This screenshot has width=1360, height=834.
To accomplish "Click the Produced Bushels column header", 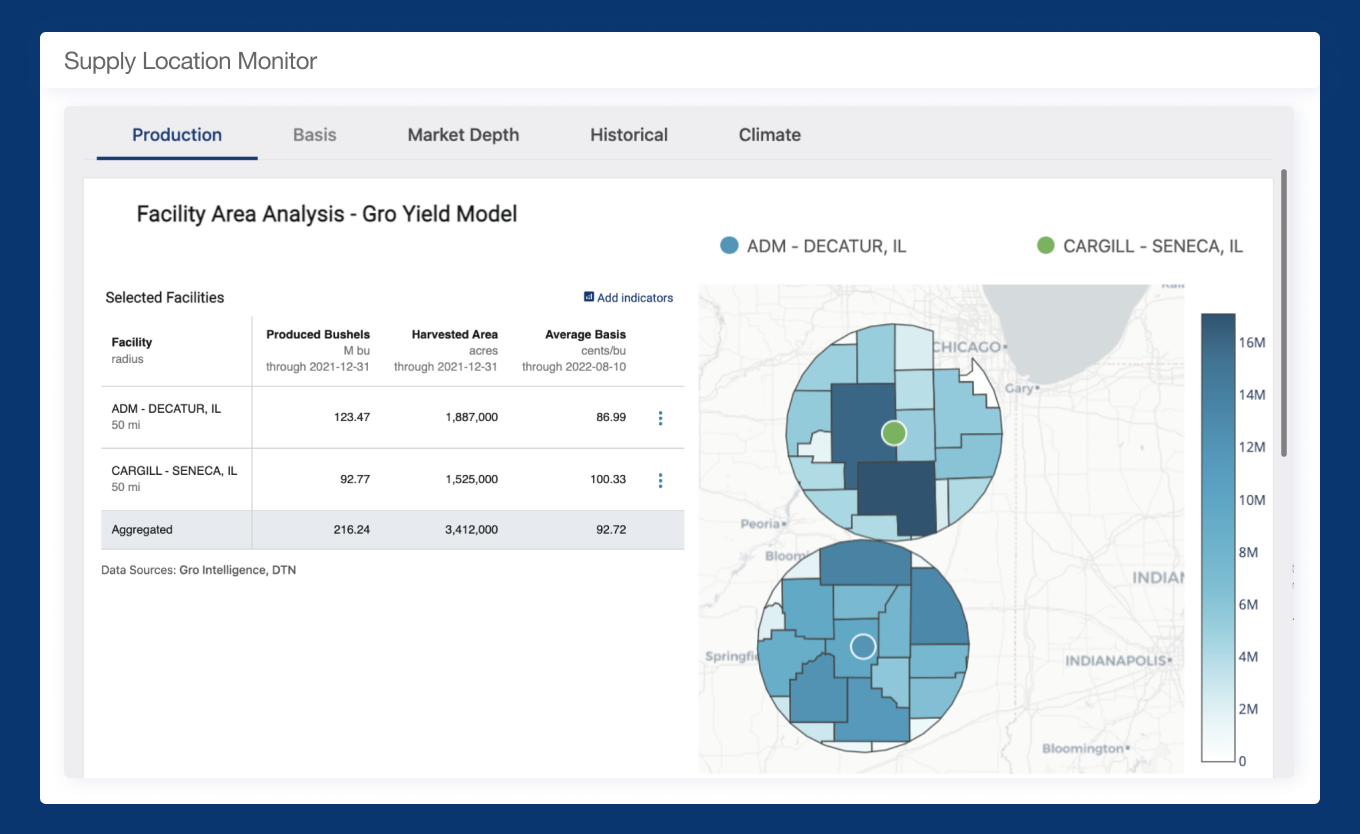I will (318, 334).
